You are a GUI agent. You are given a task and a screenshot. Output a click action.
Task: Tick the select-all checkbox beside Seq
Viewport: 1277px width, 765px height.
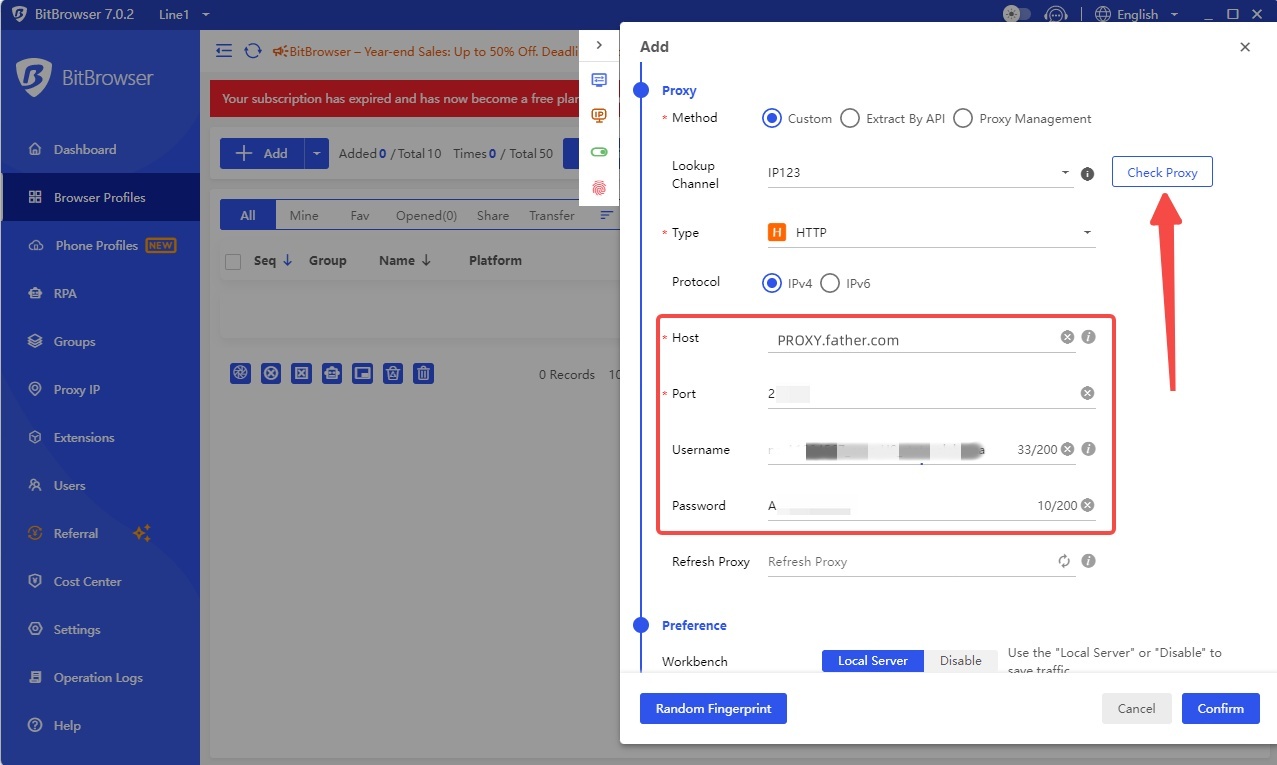(234, 262)
